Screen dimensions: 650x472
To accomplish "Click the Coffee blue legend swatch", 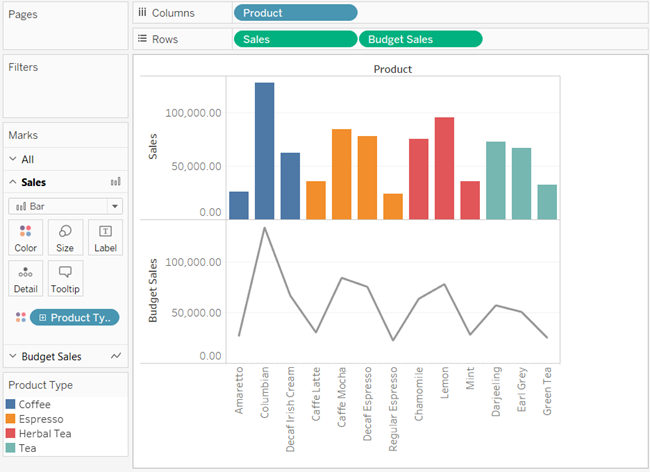I will pos(10,404).
